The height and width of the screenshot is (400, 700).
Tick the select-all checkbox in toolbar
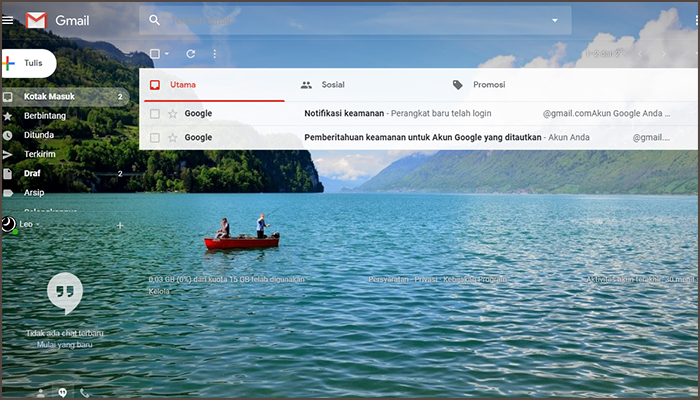154,53
